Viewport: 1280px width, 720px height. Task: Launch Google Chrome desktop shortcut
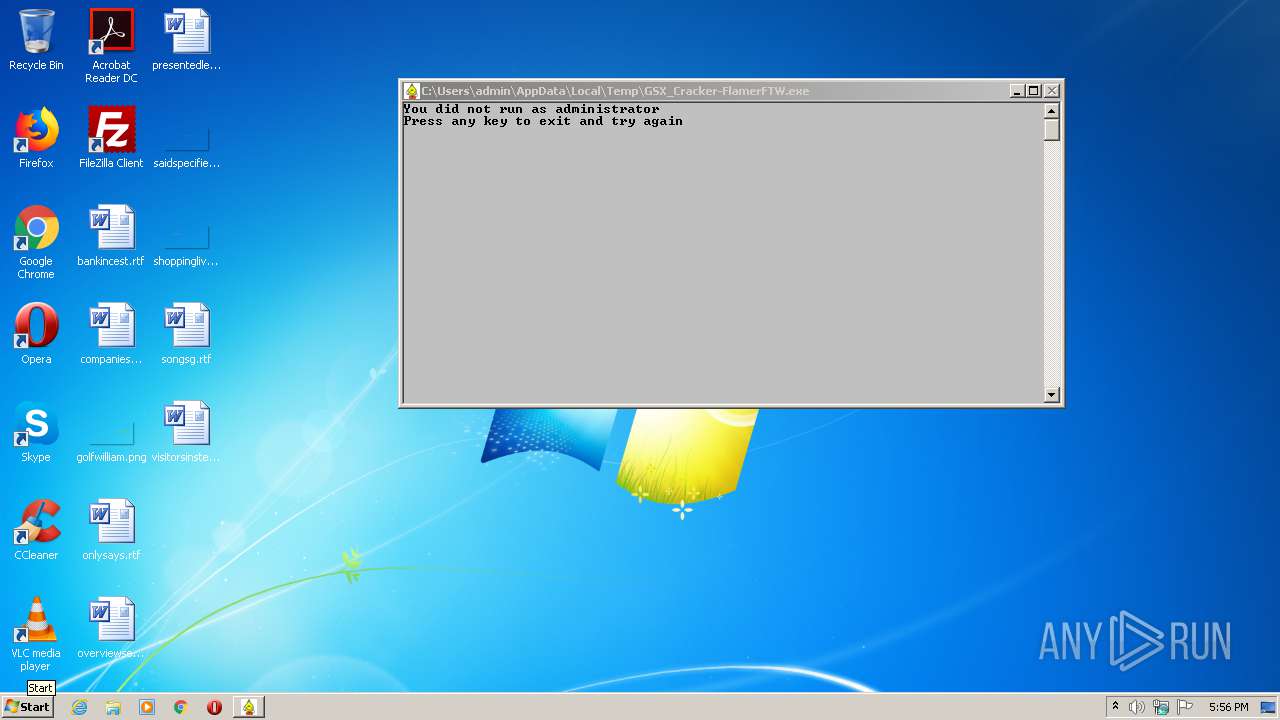[36, 242]
